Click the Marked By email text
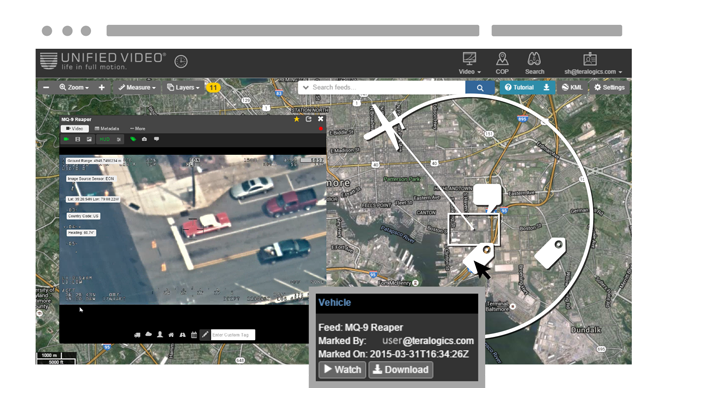This screenshot has height=405, width=715. click(x=428, y=341)
